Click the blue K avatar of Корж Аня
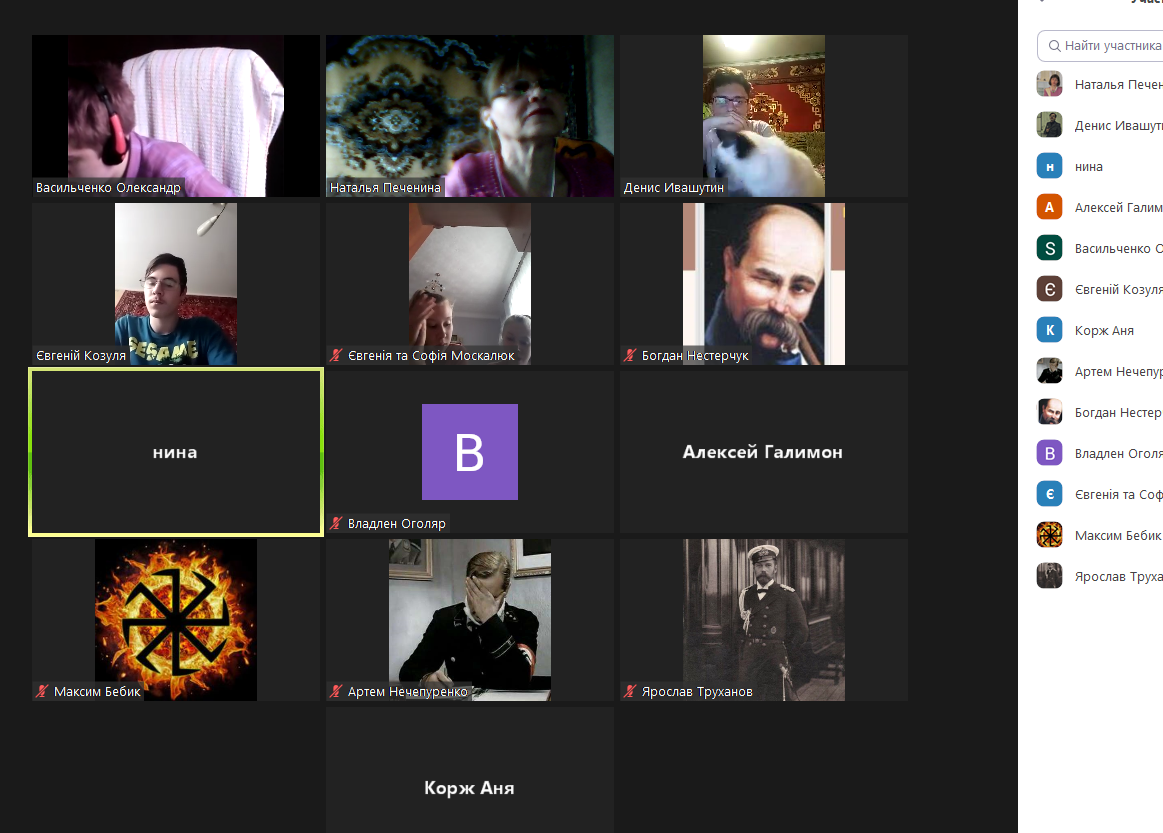This screenshot has width=1163, height=833. [x=1049, y=330]
